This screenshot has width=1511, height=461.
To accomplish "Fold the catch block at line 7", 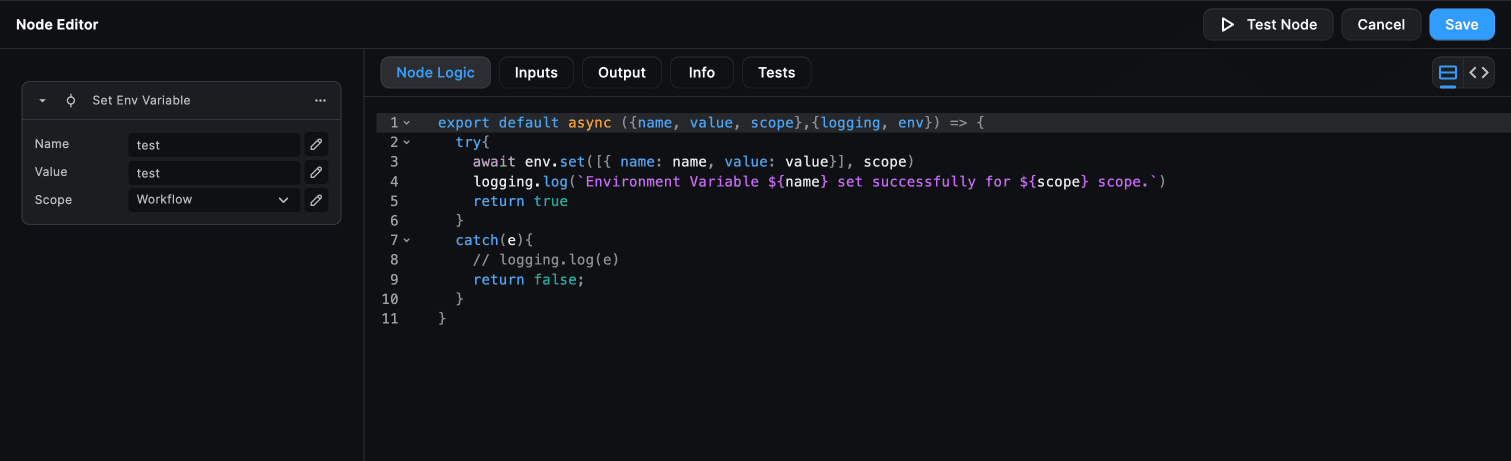I will pos(407,240).
